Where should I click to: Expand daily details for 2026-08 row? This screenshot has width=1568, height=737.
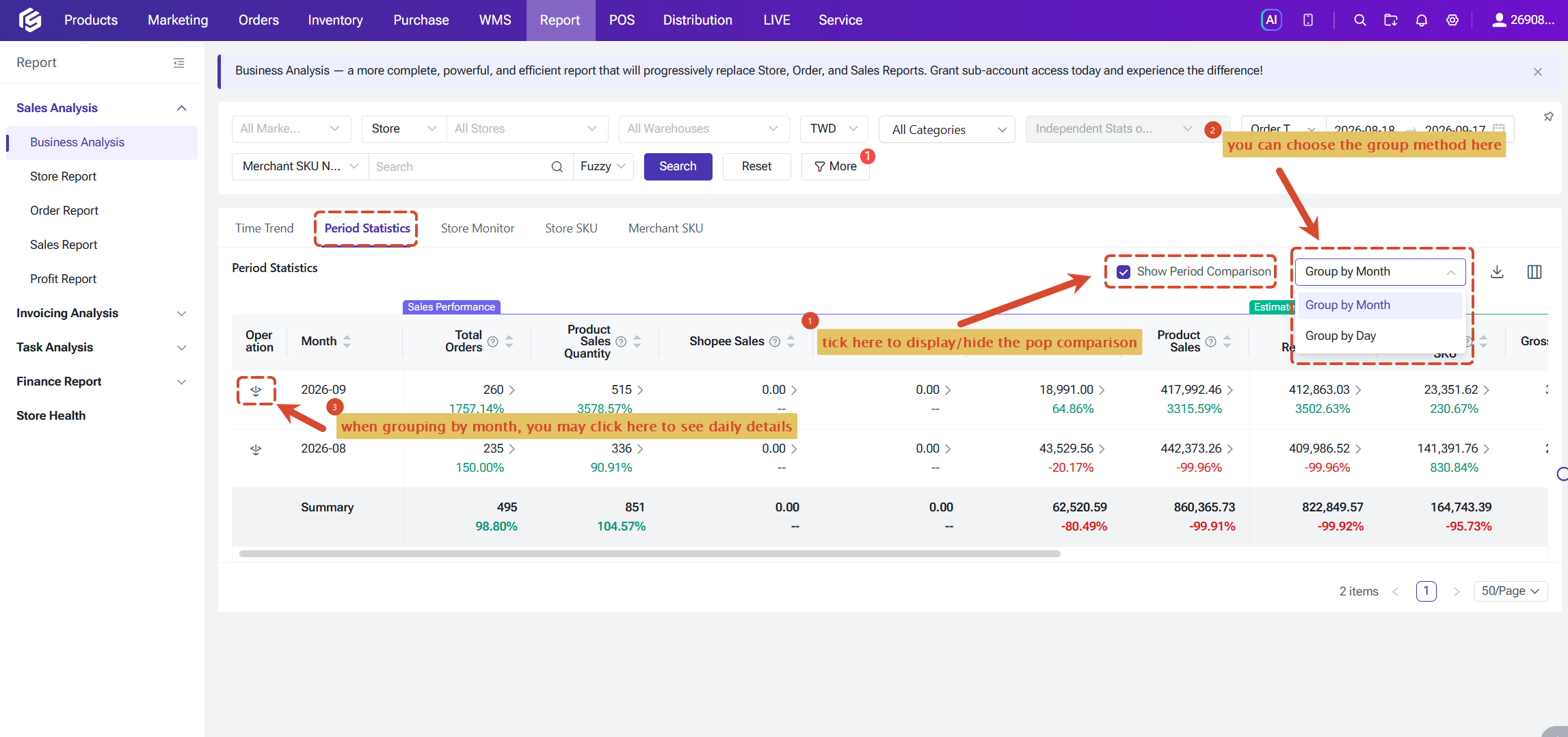pos(256,449)
